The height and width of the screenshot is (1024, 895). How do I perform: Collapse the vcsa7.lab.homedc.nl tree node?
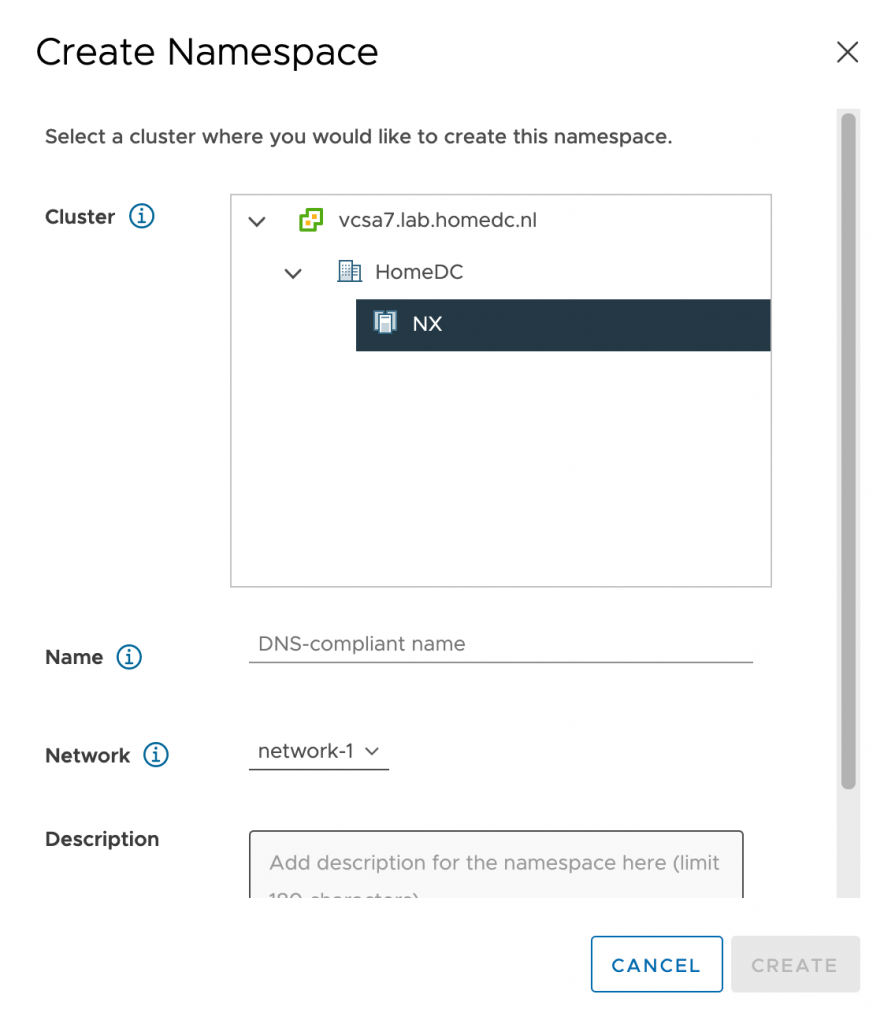(x=257, y=222)
